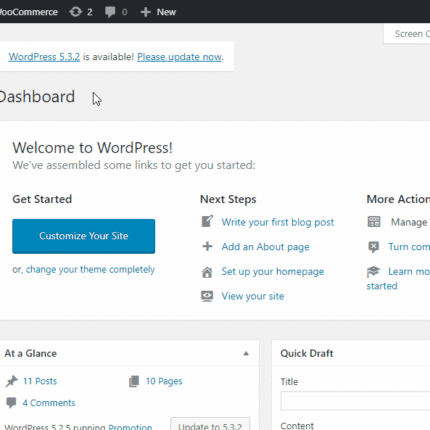Click the At a Glance widget title
This screenshot has height=430, width=430.
[x=31, y=353]
